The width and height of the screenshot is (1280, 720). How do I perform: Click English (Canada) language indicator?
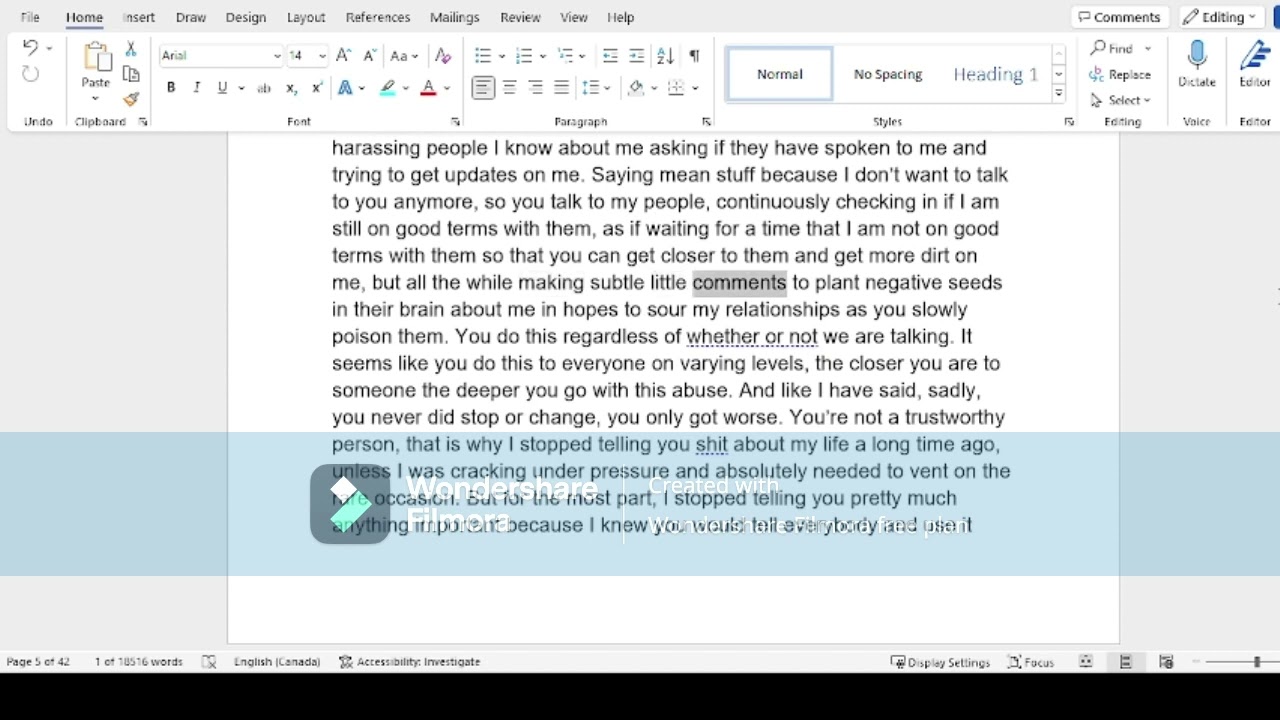click(277, 662)
